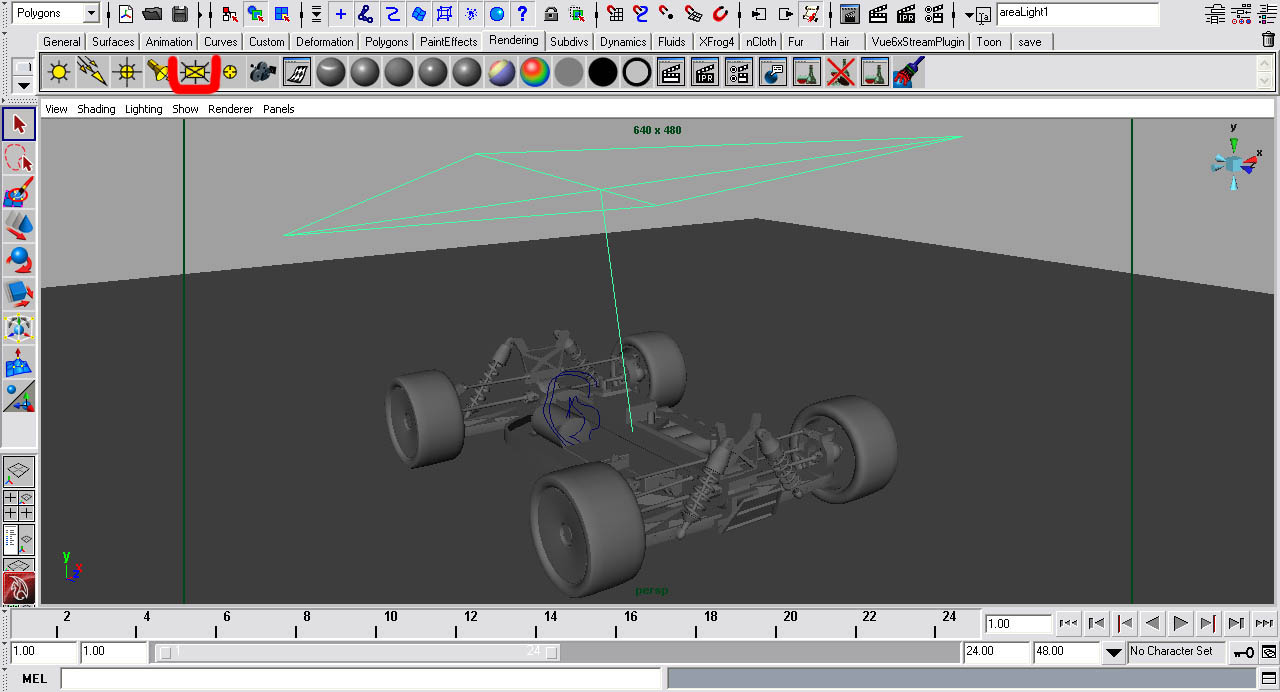Select the Lasso tool
Image resolution: width=1280 pixels, height=692 pixels.
(x=19, y=158)
